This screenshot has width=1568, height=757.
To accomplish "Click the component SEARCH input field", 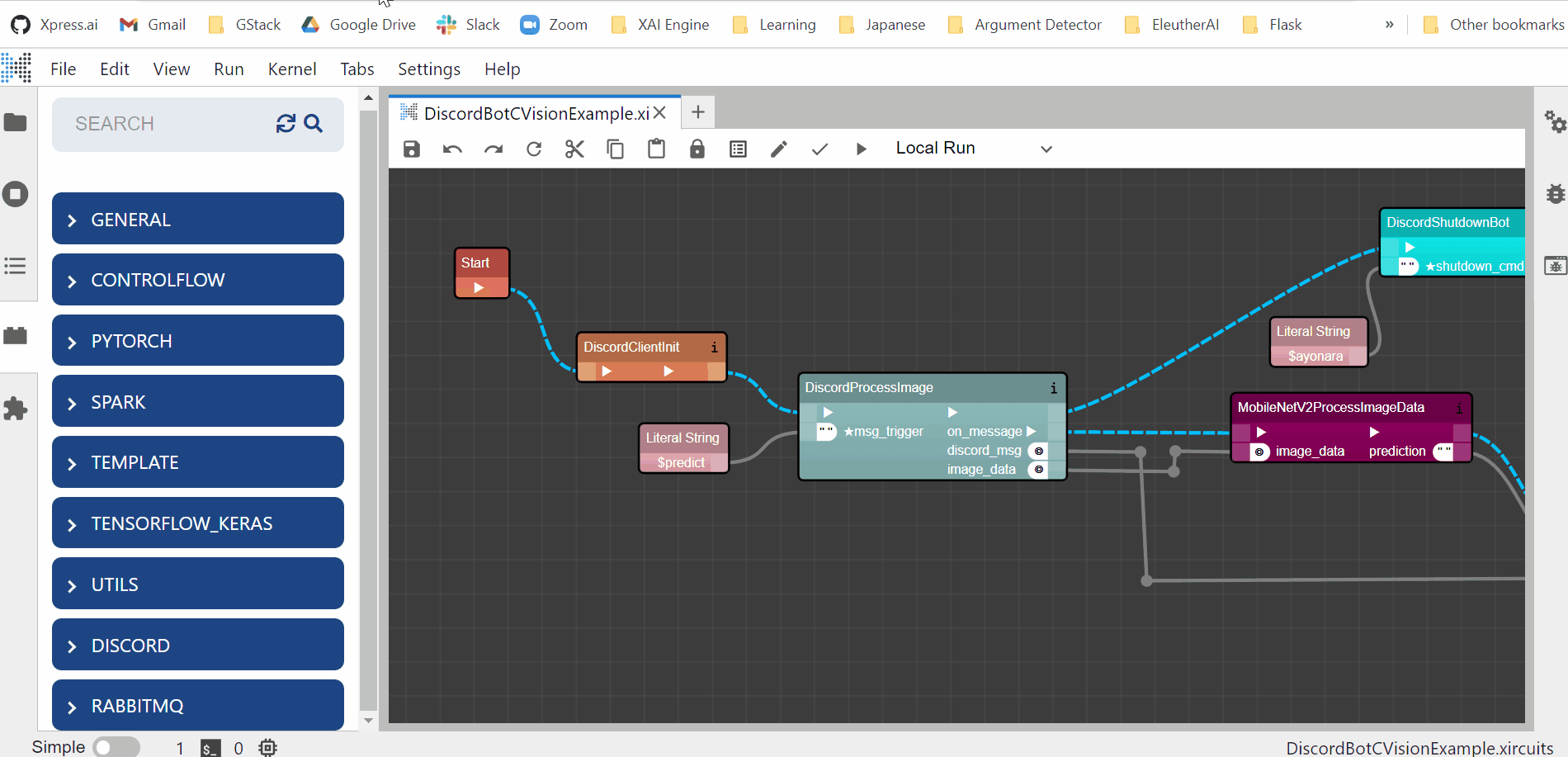I will 165,124.
